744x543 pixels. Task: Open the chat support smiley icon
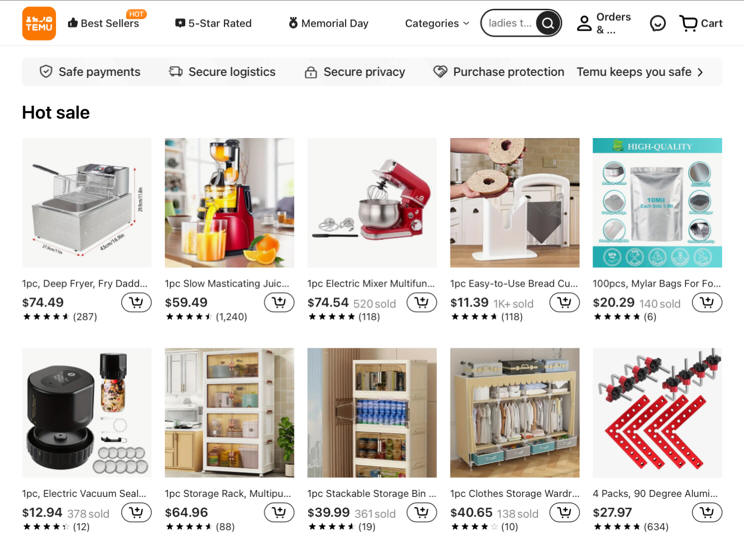click(658, 23)
